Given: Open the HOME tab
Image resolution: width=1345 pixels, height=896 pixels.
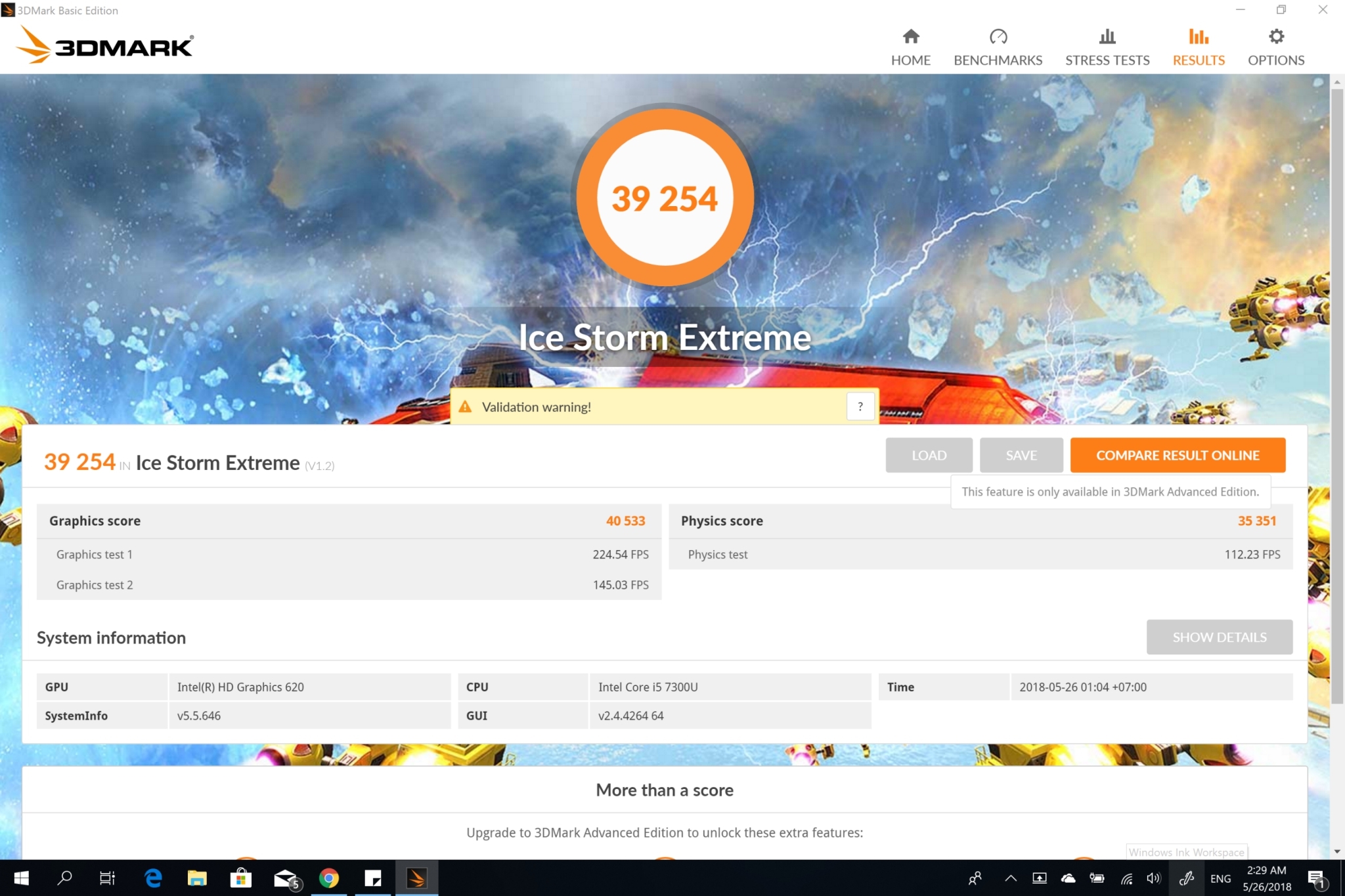Looking at the screenshot, I should 910,47.
